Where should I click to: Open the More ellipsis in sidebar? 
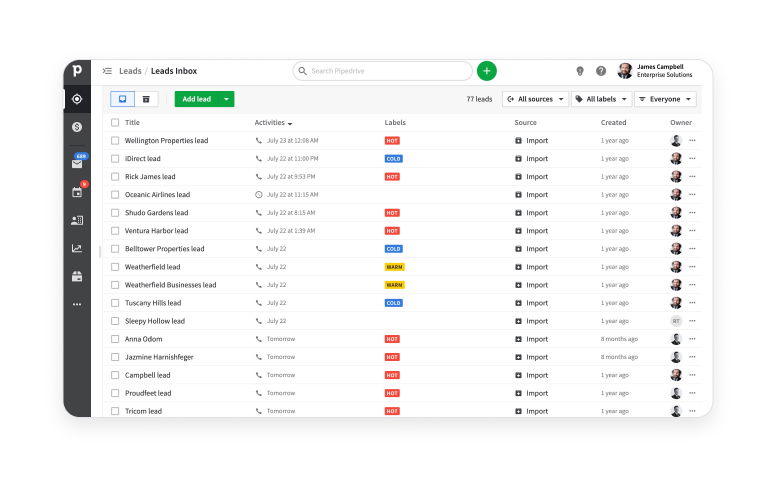click(x=77, y=304)
